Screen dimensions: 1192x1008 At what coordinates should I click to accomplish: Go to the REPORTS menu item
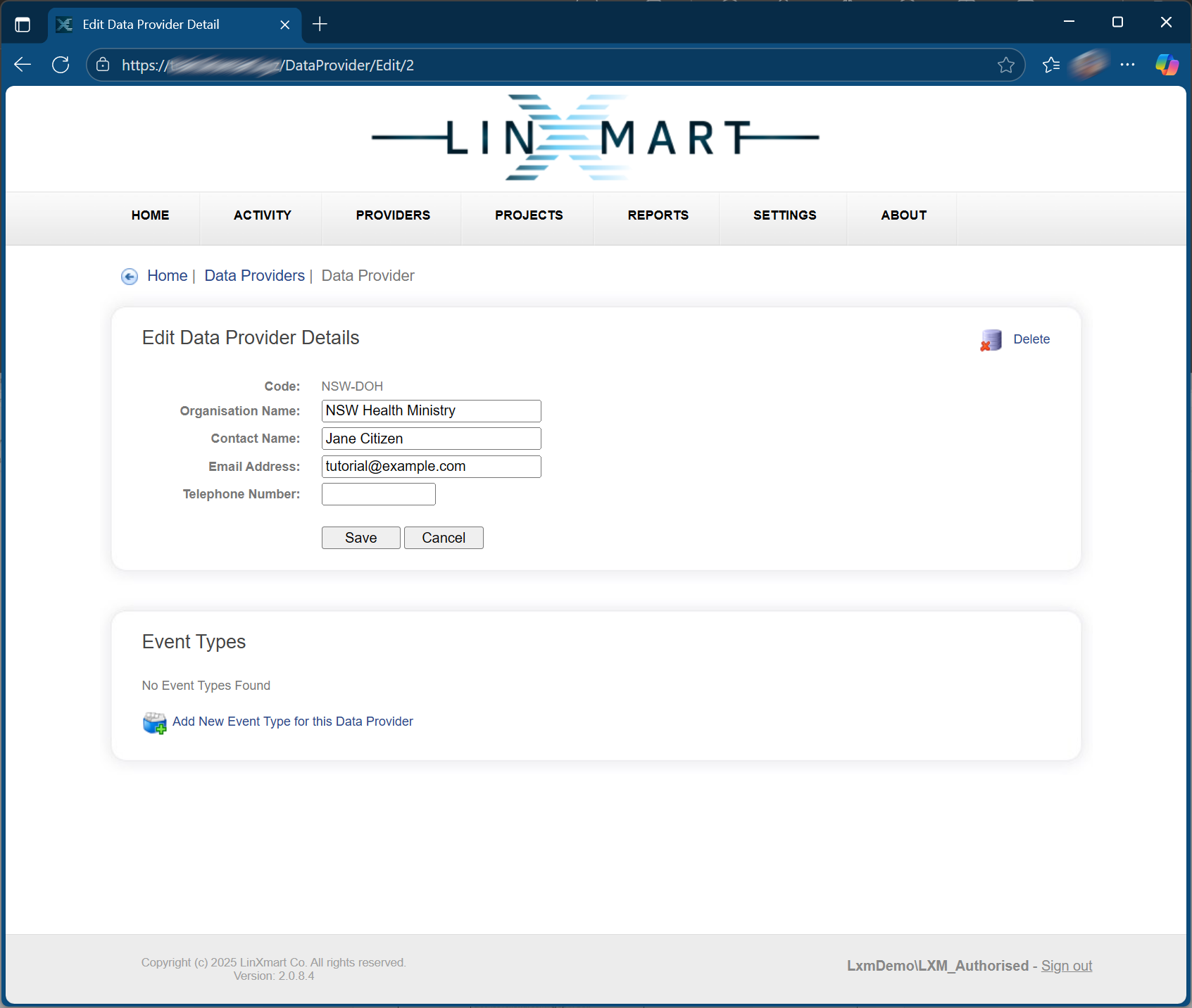[658, 215]
